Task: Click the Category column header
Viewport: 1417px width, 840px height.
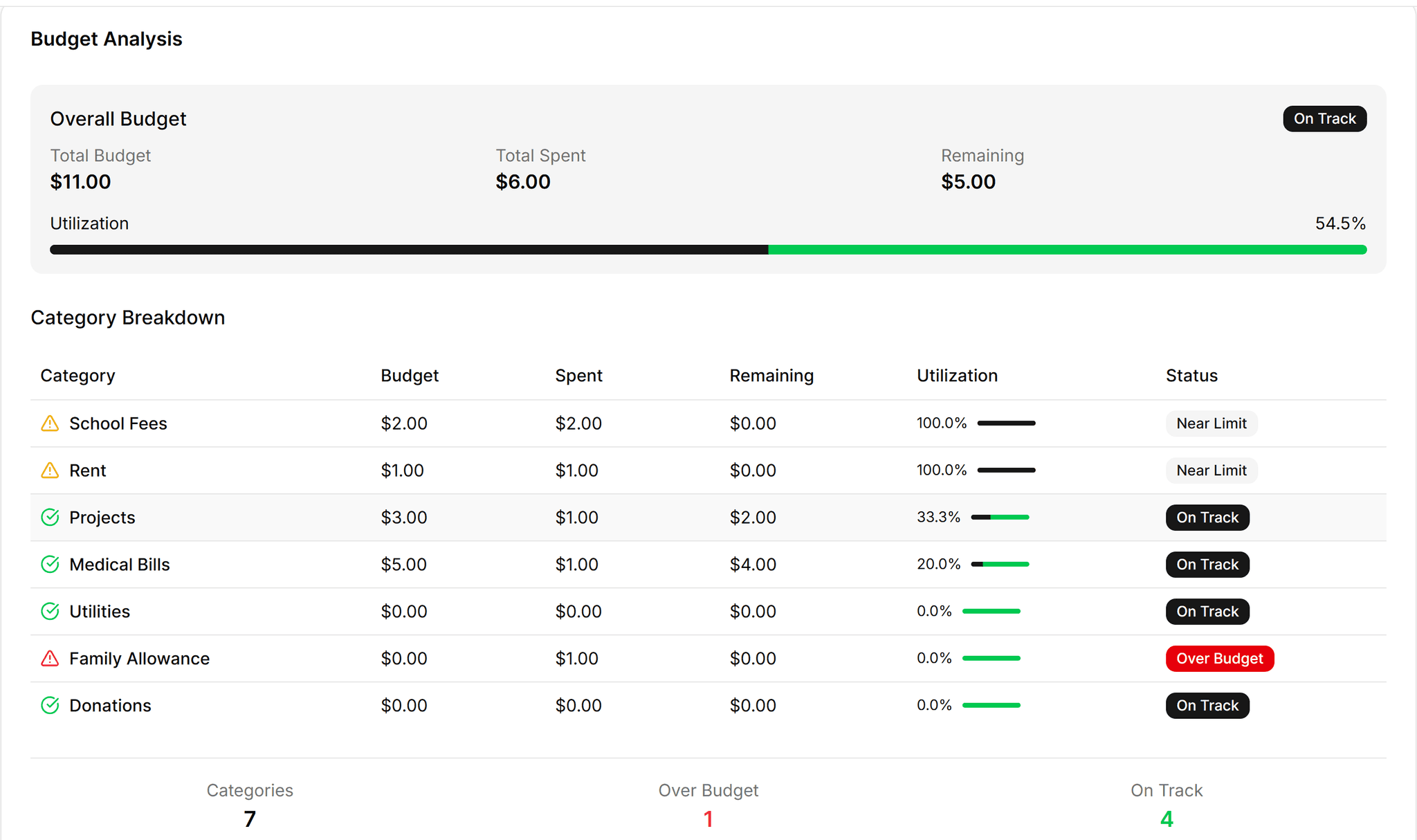Action: tap(77, 376)
